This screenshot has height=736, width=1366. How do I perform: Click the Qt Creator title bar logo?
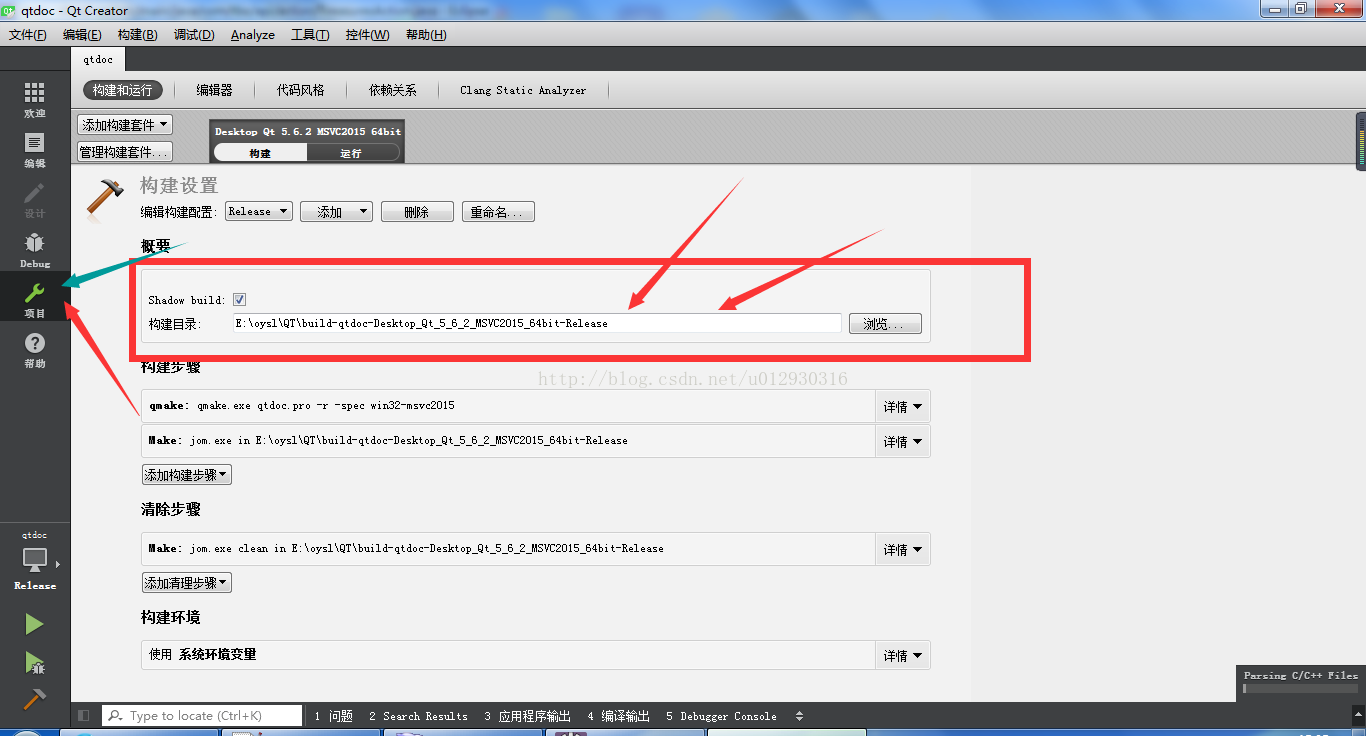[9, 10]
